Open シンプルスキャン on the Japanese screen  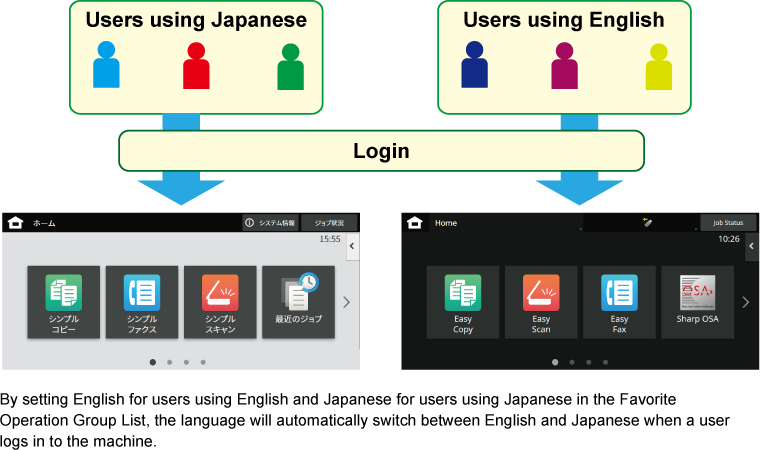pyautogui.click(x=220, y=302)
